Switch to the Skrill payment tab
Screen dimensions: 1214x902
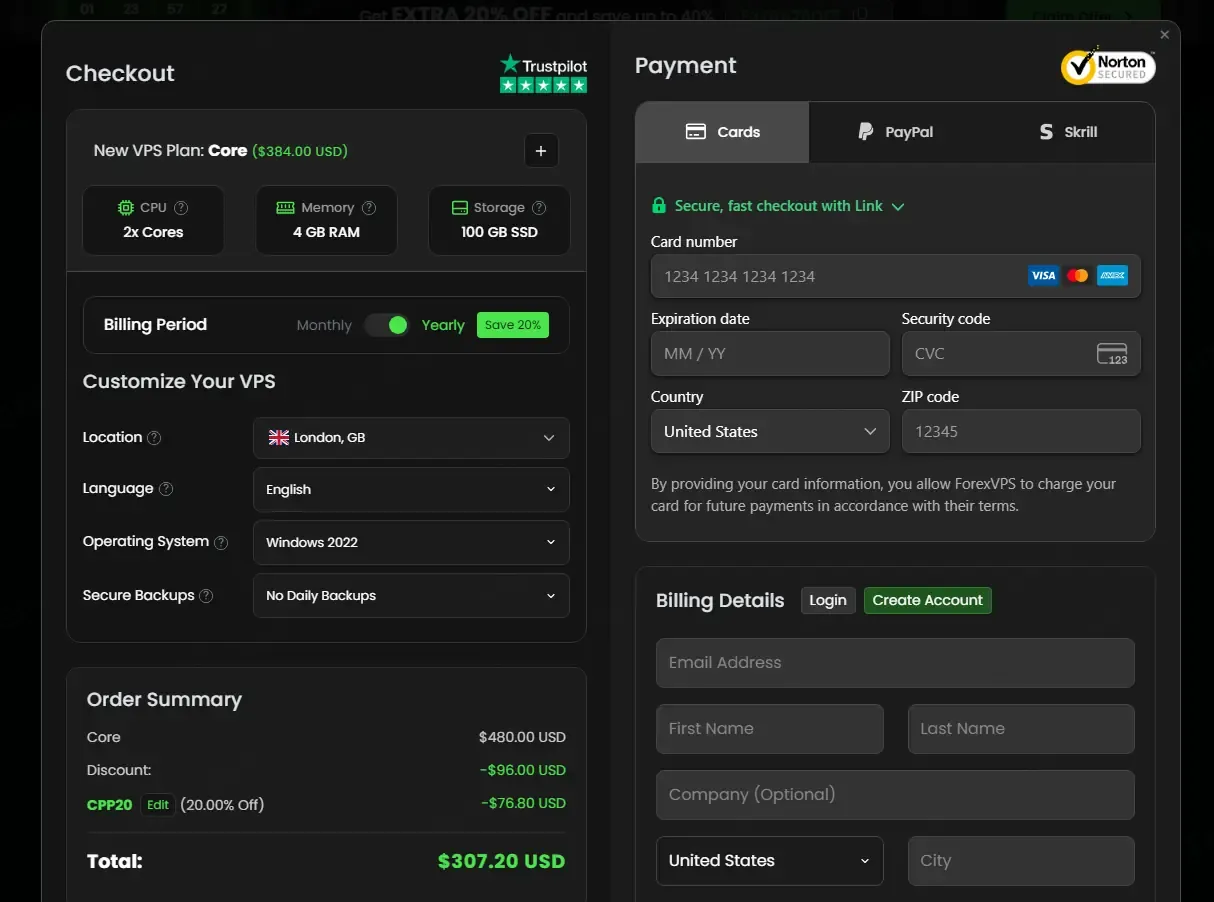[x=1068, y=132]
